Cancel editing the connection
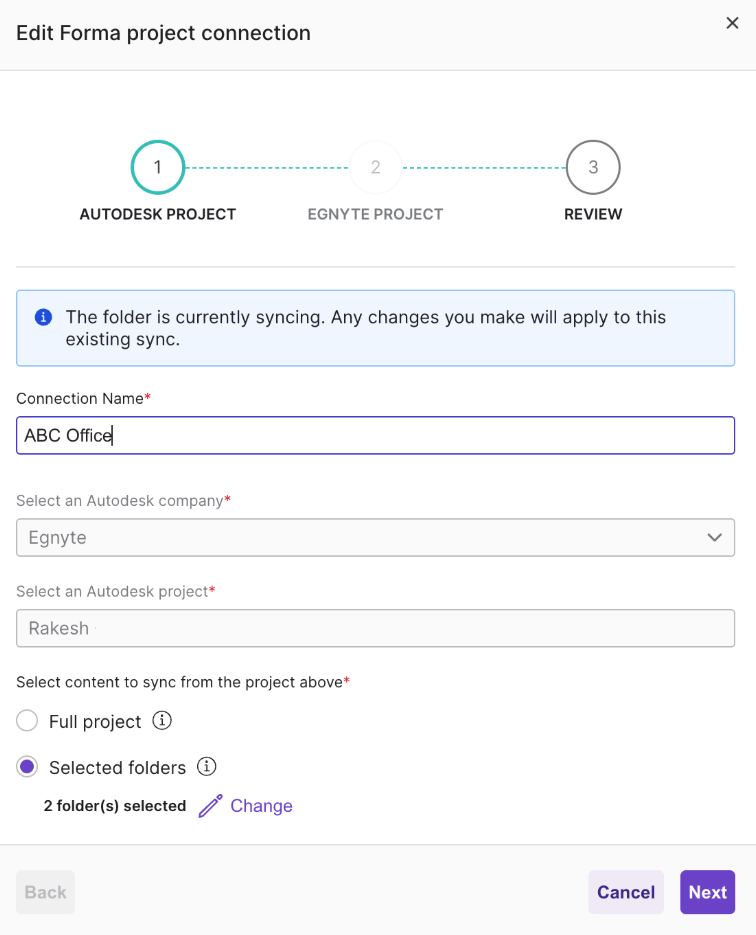 [626, 892]
